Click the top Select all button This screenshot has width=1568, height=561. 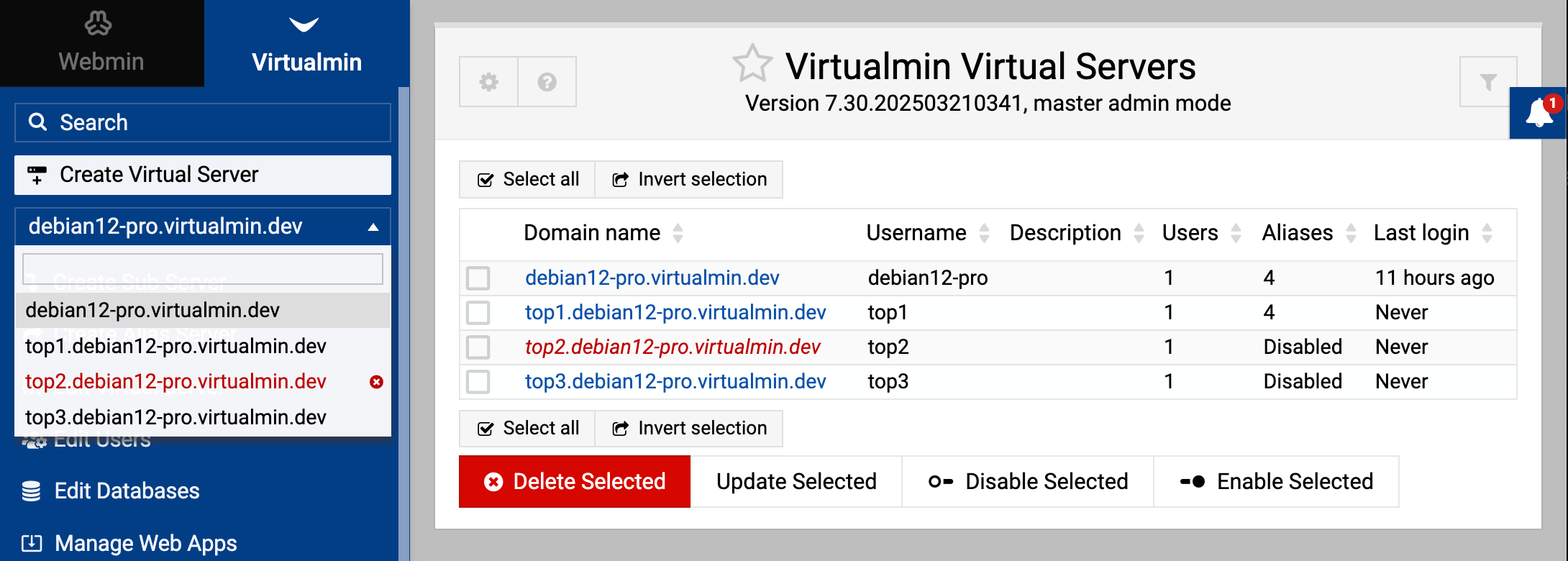pos(528,179)
